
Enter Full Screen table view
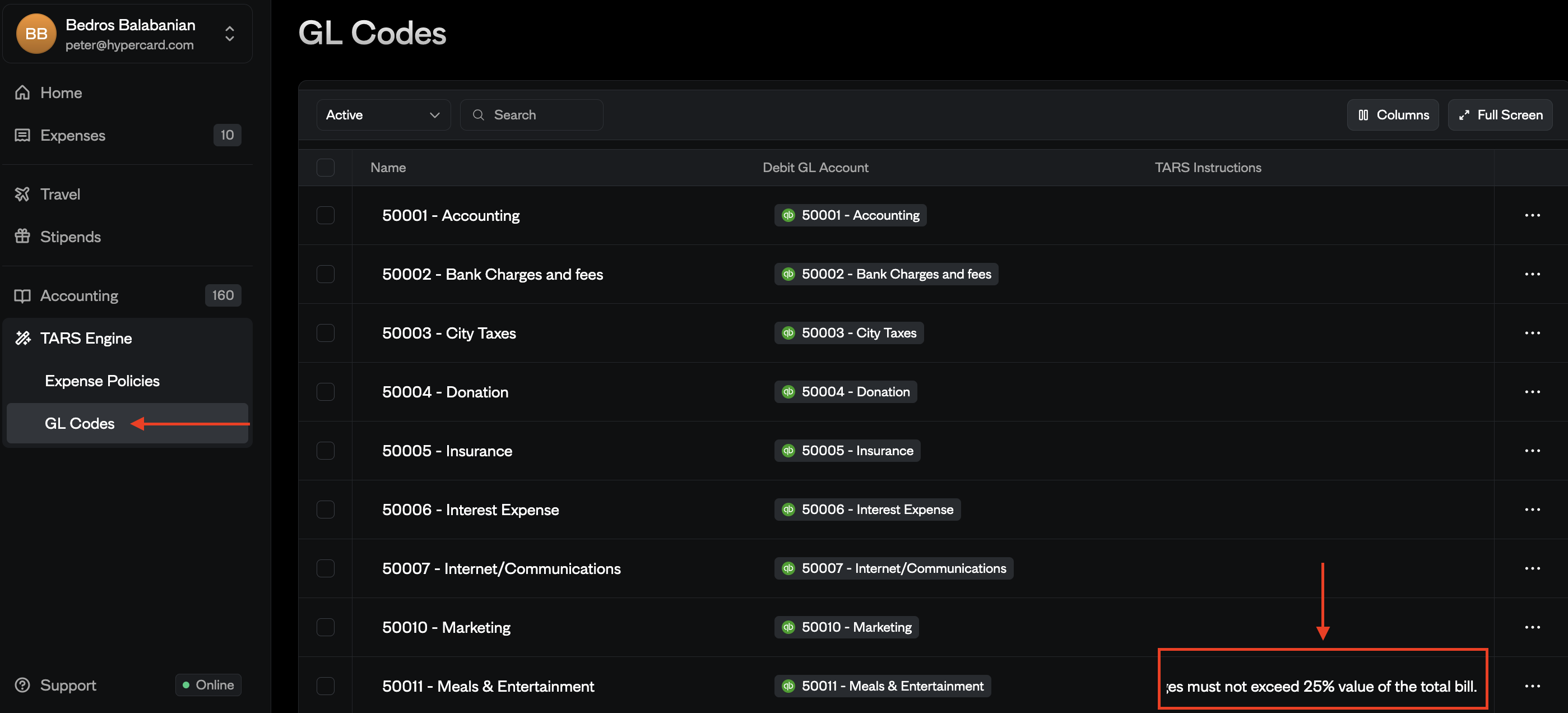(1500, 115)
